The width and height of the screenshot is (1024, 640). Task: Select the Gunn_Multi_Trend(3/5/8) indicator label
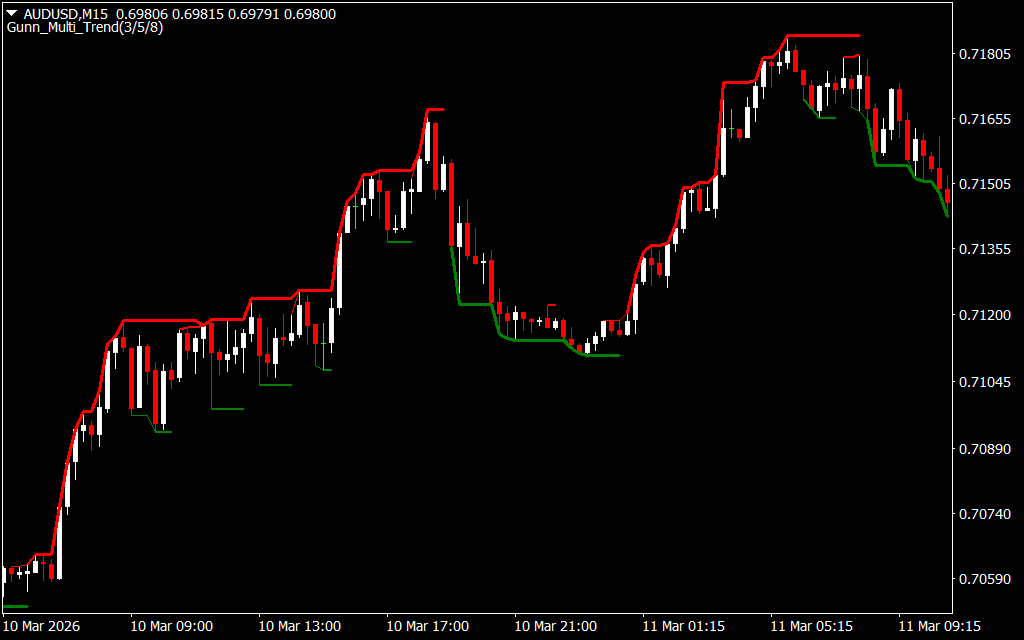coord(85,28)
